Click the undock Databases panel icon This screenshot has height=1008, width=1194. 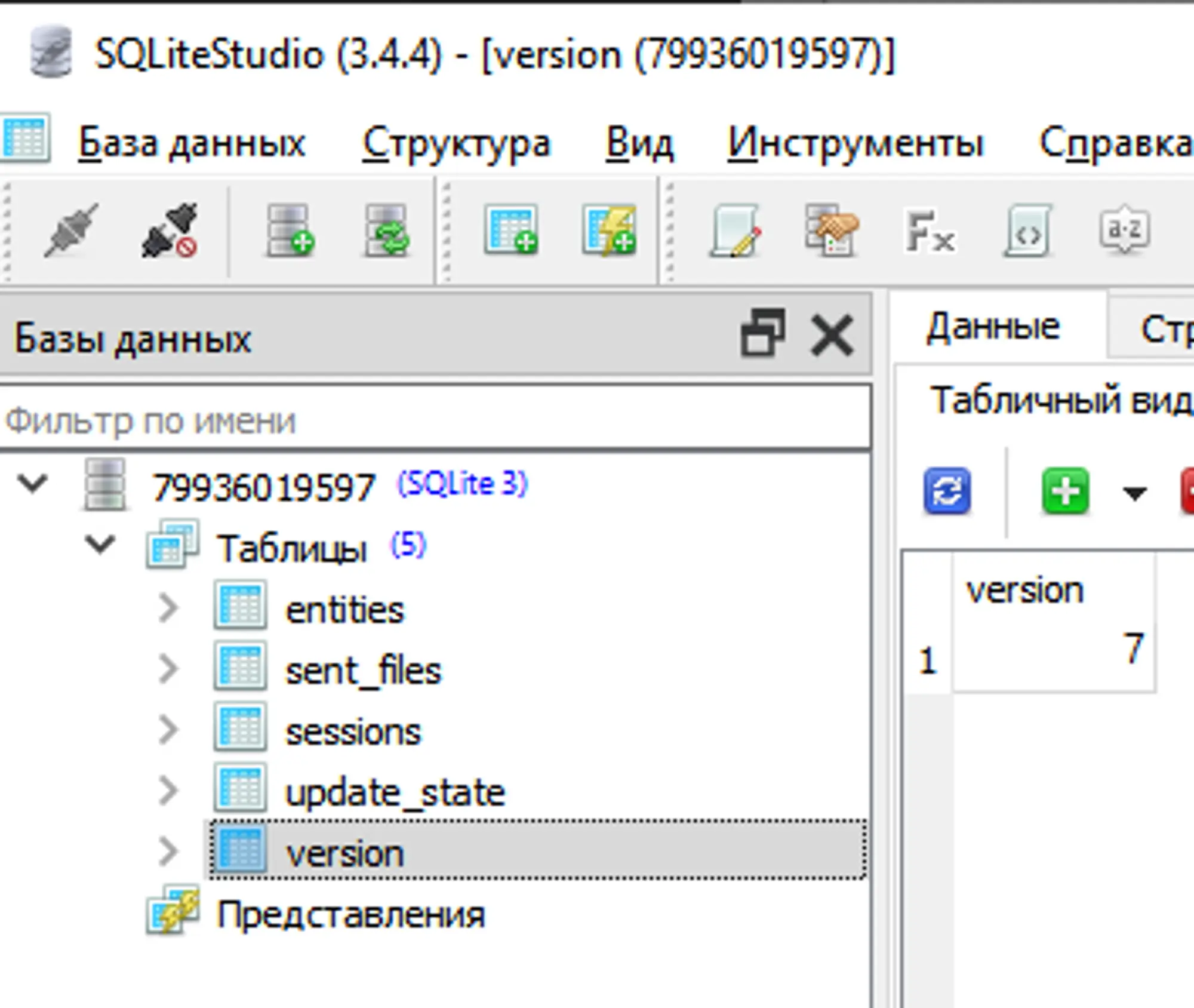coord(762,333)
